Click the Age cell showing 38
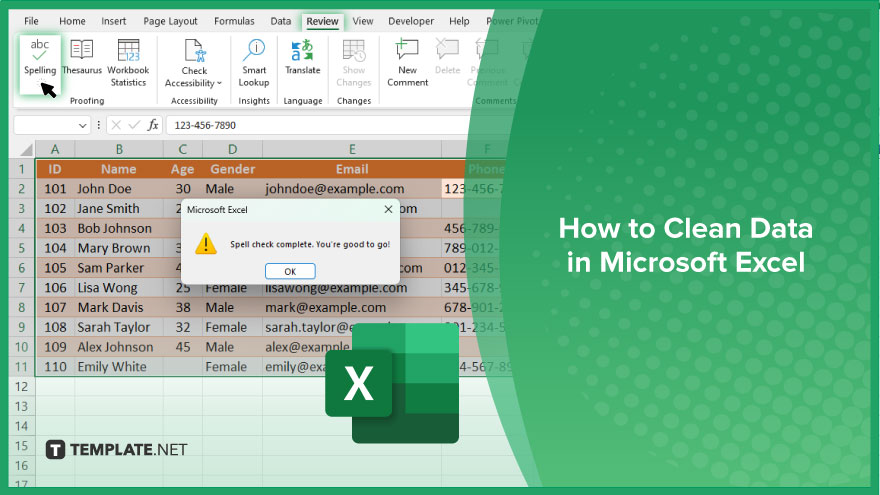The image size is (880, 495). 182,308
